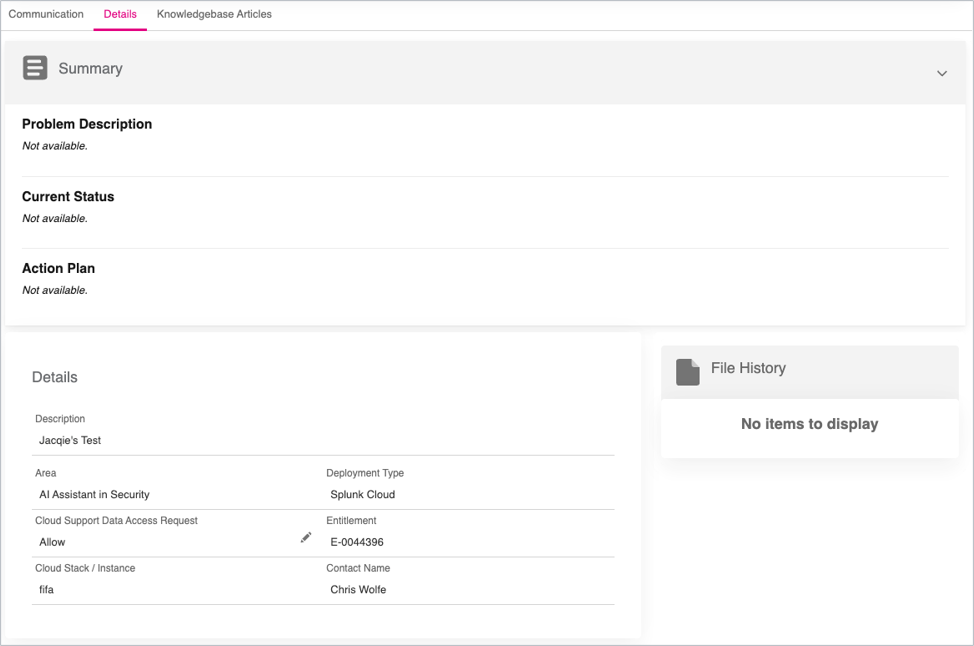This screenshot has height=646, width=974.
Task: Click the Allow access request value
Action: pyautogui.click(x=52, y=542)
